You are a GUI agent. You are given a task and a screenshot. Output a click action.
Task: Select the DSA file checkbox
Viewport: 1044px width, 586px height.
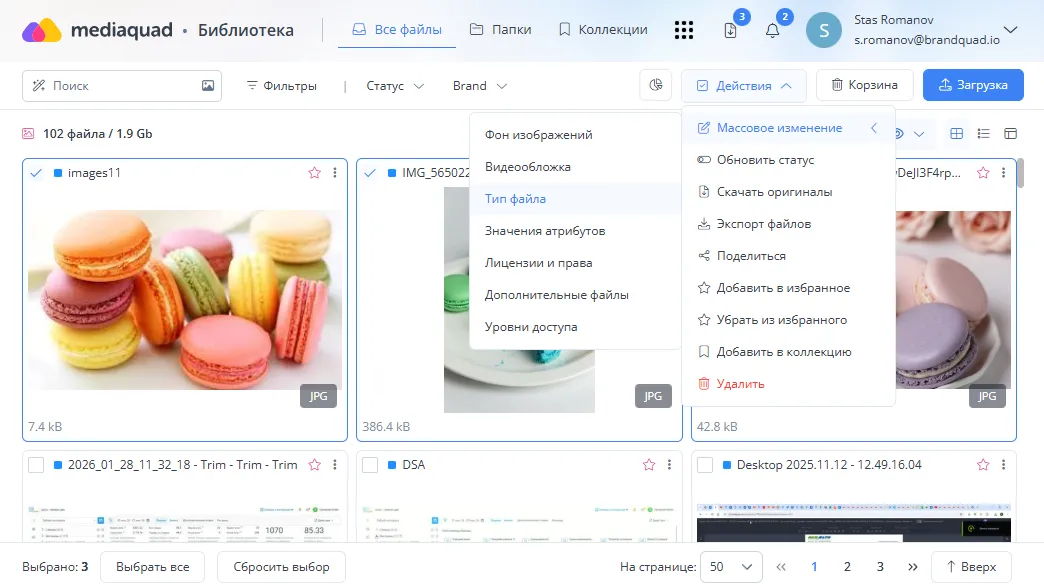pyautogui.click(x=371, y=465)
